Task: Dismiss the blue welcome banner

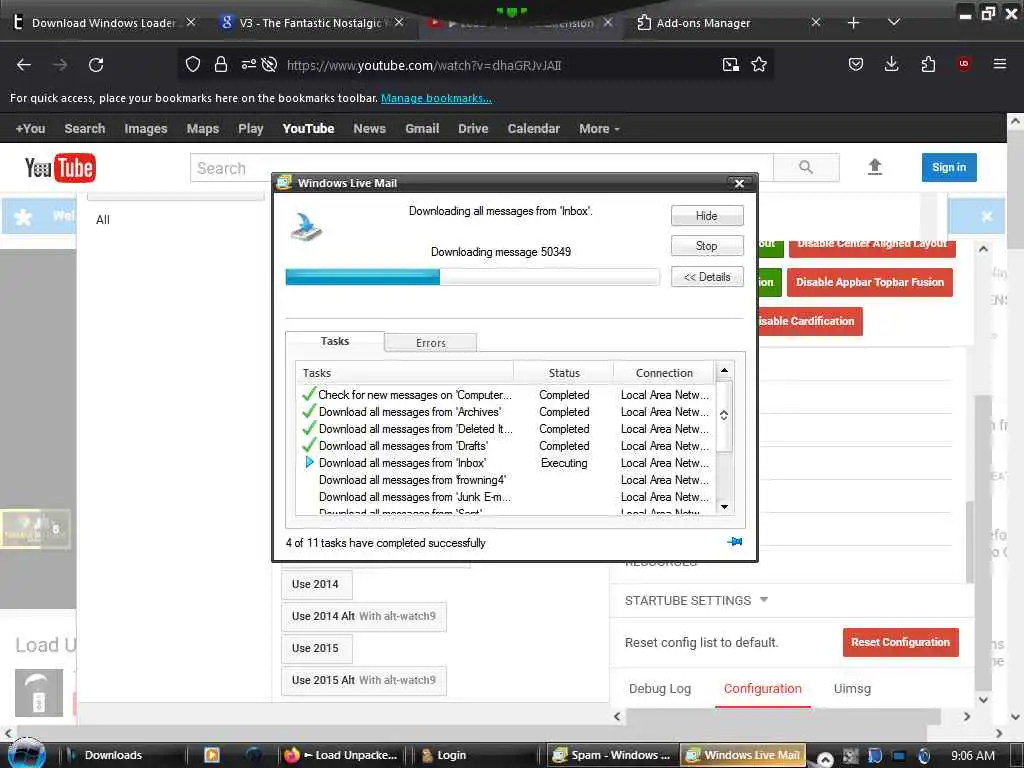Action: click(x=987, y=216)
